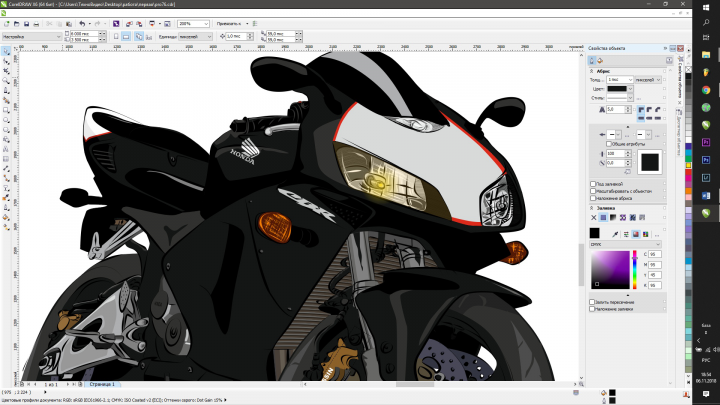Collapse the Заливка section

(x=591, y=208)
